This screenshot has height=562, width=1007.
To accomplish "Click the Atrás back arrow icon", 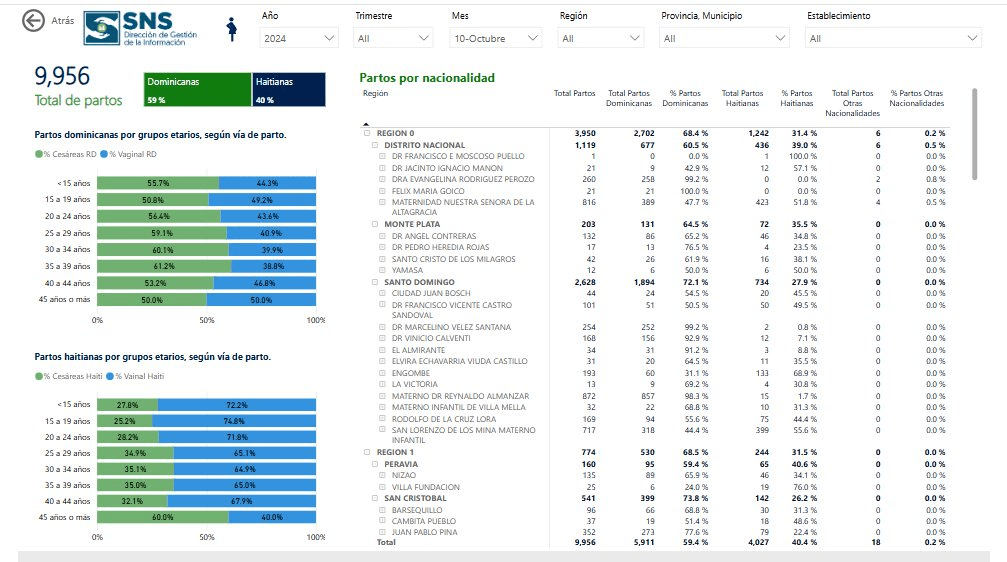I will tap(33, 21).
